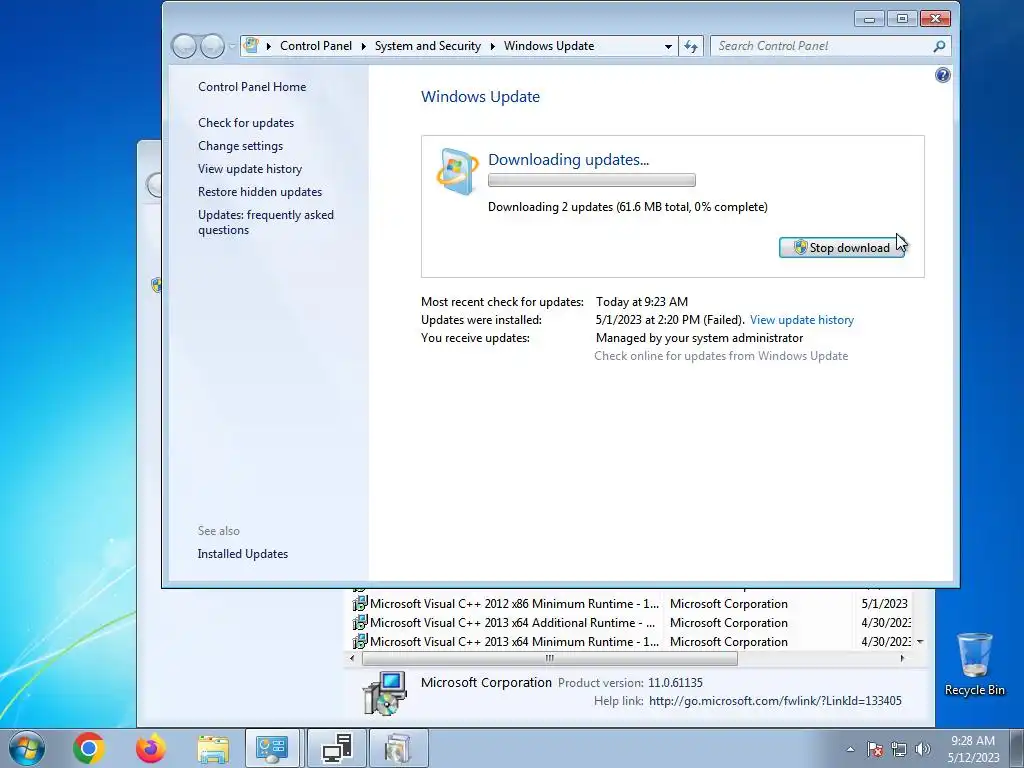The image size is (1024, 768).
Task: Click horizontal scrollbar left arrow
Action: 353,658
